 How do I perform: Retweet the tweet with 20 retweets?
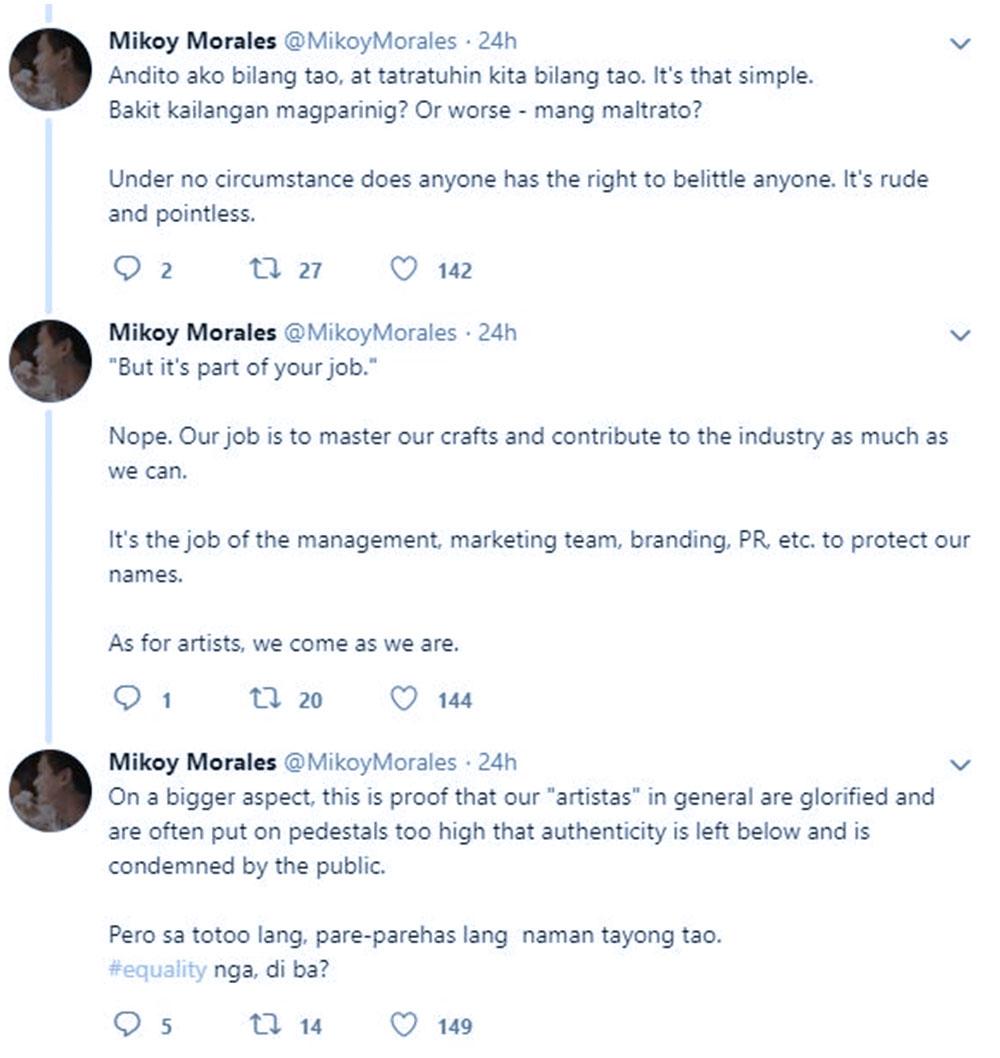point(264,699)
